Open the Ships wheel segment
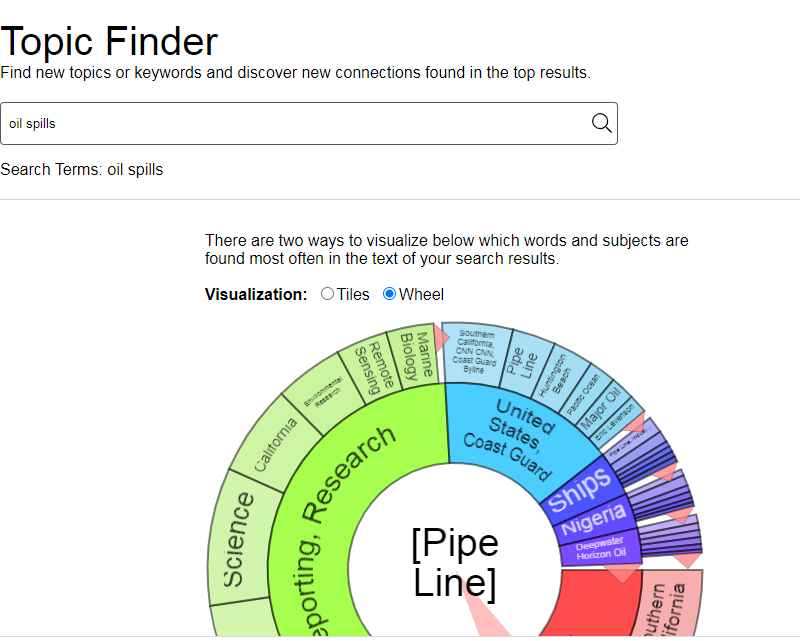The image size is (800, 641). tap(581, 489)
